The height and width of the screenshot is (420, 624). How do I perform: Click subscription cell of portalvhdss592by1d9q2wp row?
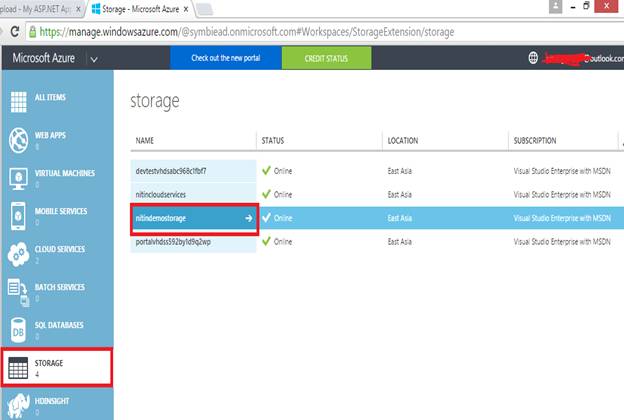tap(562, 242)
